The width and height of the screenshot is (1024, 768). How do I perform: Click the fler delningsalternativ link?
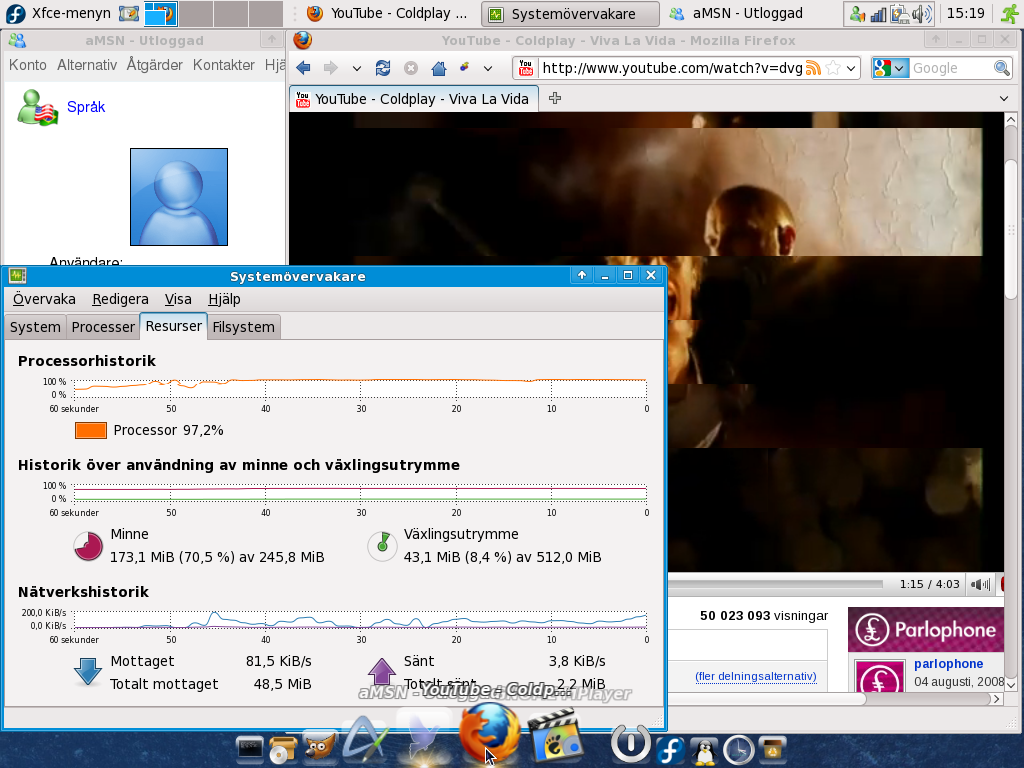click(756, 676)
